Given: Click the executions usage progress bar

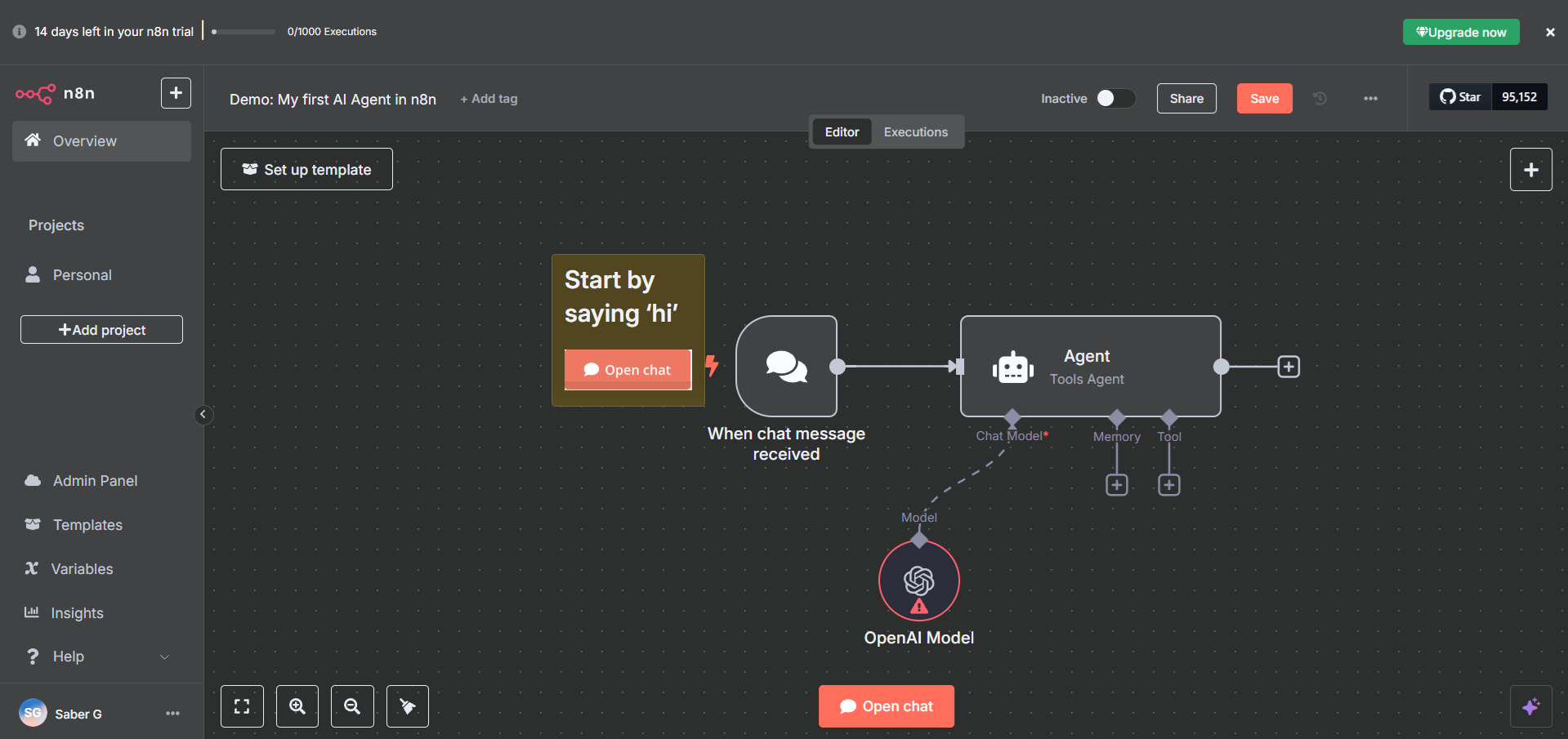Looking at the screenshot, I should (x=243, y=32).
